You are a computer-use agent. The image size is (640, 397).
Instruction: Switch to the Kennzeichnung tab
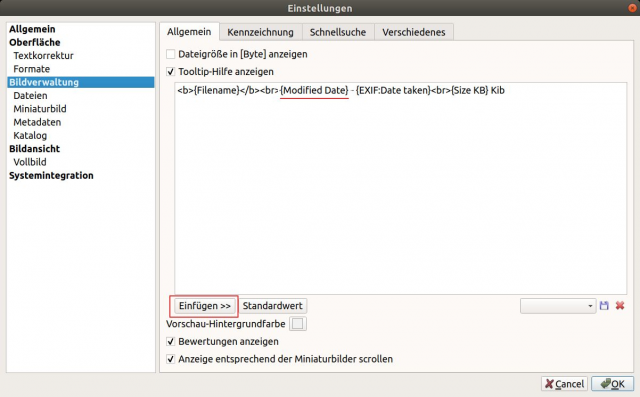(260, 32)
